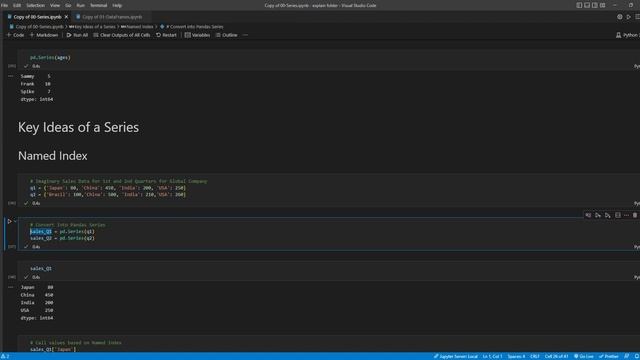Image resolution: width=640 pixels, height=360 pixels.
Task: Click Run All cells button
Action: point(77,35)
